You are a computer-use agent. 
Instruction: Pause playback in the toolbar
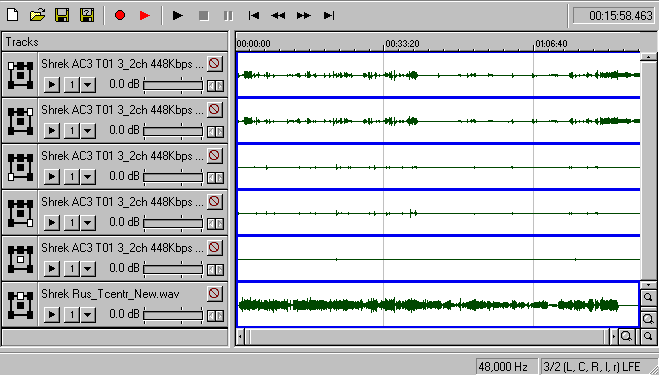[x=228, y=16]
